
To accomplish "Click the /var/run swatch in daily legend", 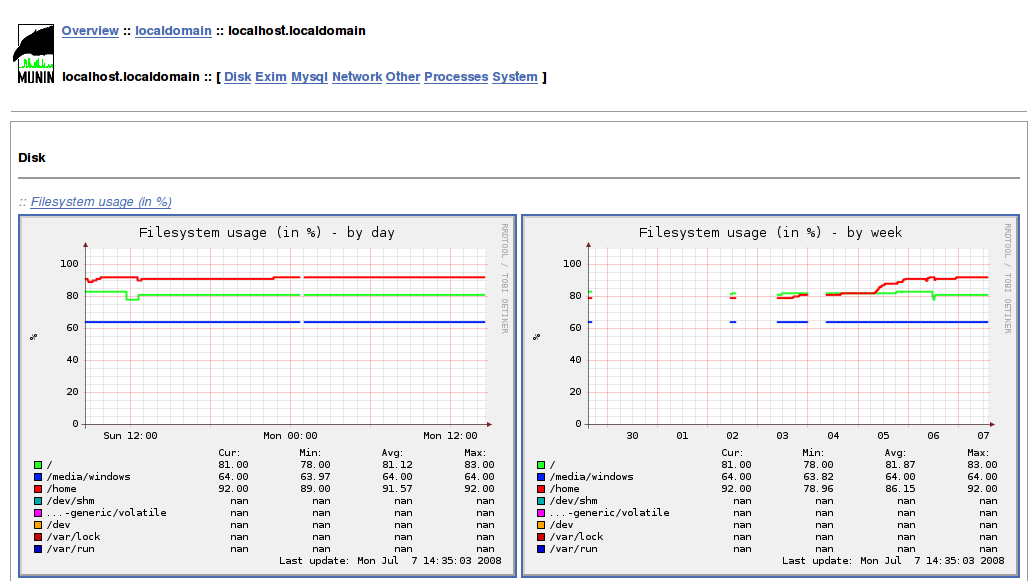I will tap(38, 549).
